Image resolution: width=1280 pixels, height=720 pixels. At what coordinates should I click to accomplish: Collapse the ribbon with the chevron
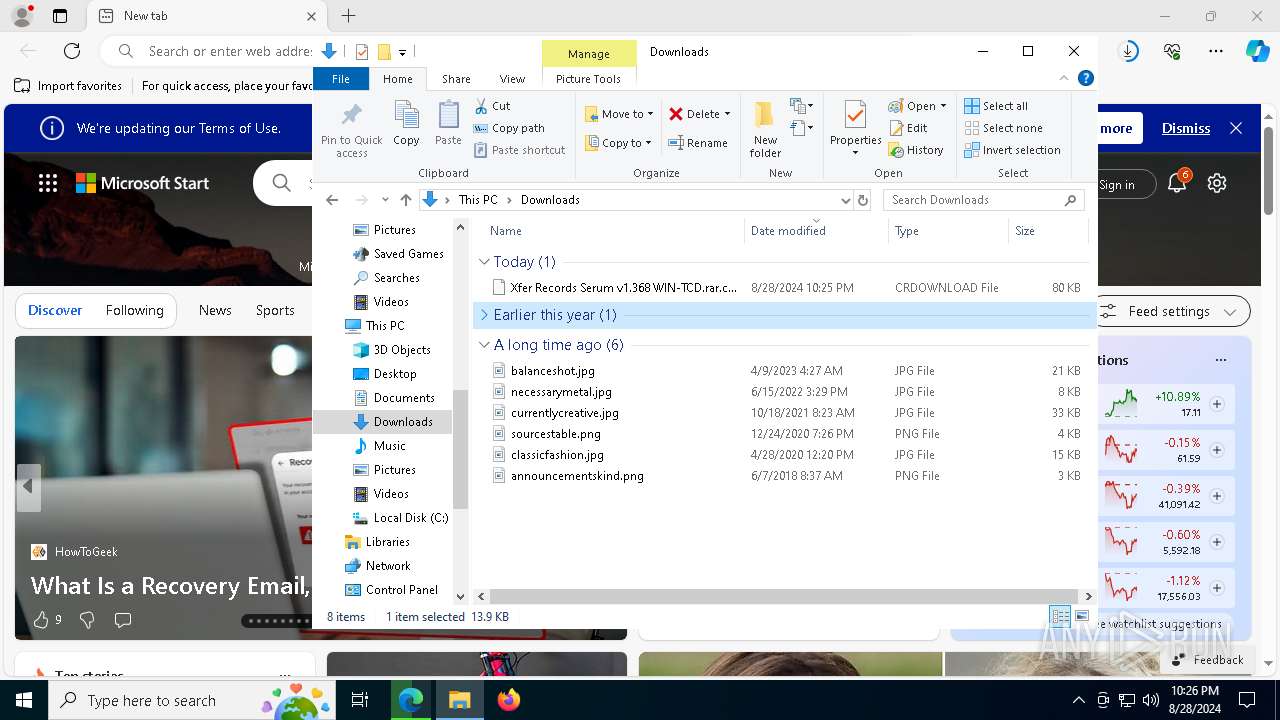(x=1064, y=78)
